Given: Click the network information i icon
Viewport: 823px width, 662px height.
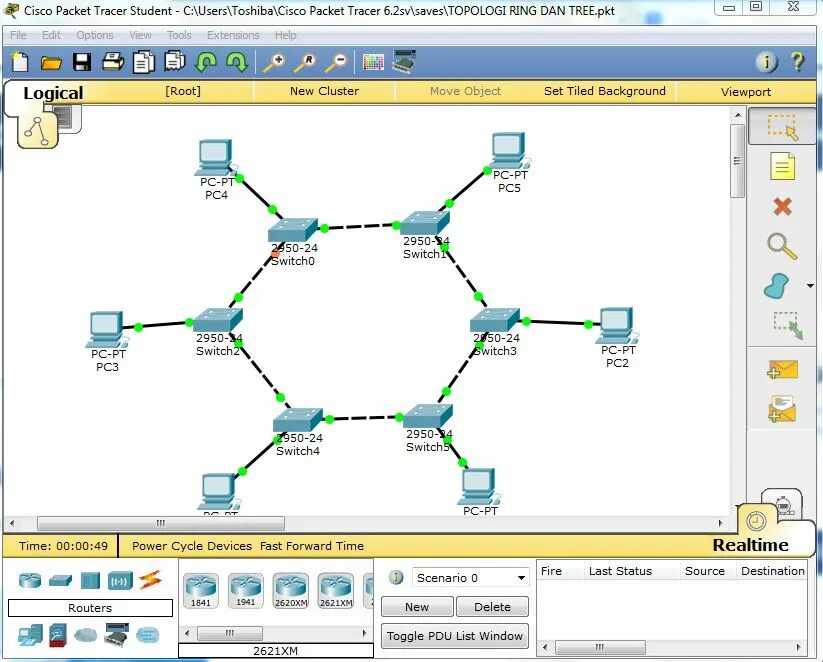Looking at the screenshot, I should click(766, 62).
